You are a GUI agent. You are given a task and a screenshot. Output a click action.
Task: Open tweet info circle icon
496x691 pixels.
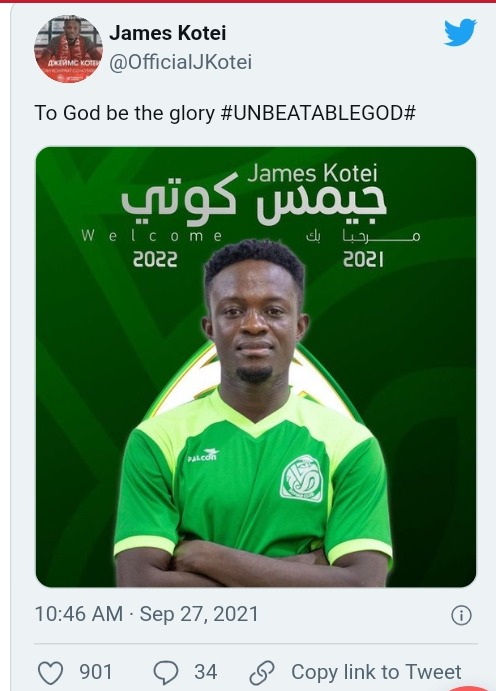click(x=461, y=615)
